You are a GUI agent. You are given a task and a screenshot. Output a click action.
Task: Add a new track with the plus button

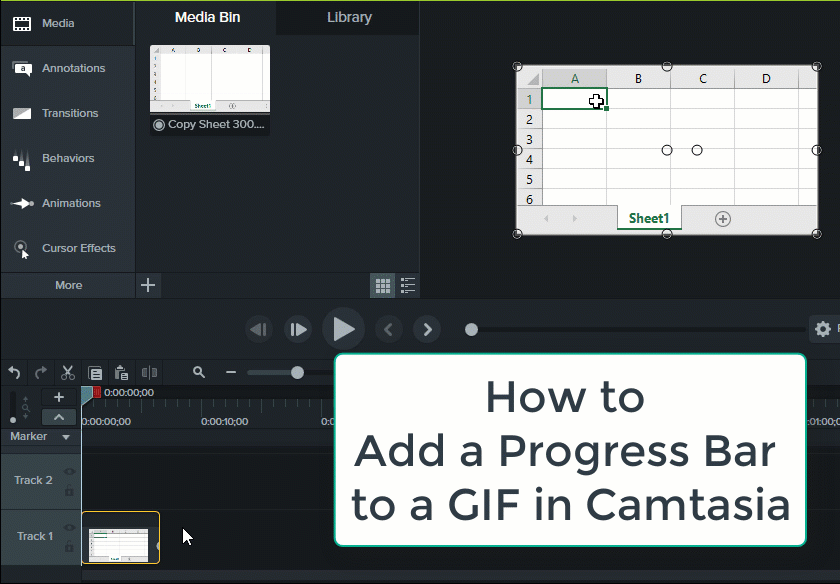[58, 396]
